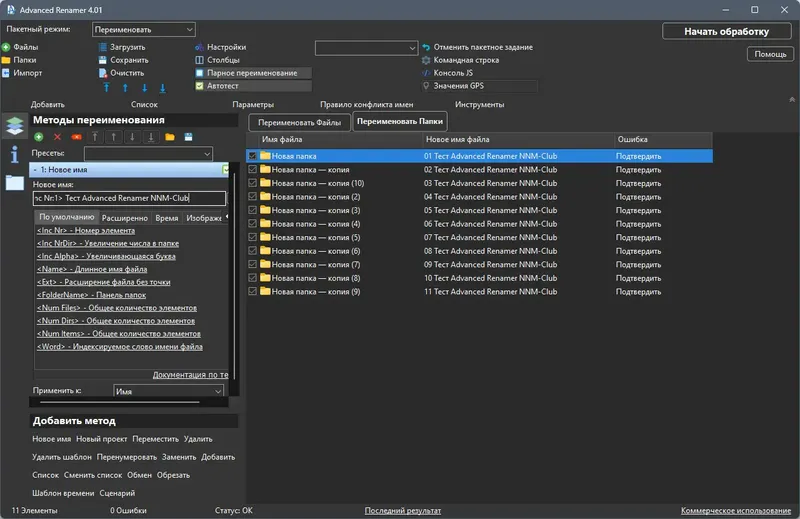Open Последний результат link

point(403,510)
